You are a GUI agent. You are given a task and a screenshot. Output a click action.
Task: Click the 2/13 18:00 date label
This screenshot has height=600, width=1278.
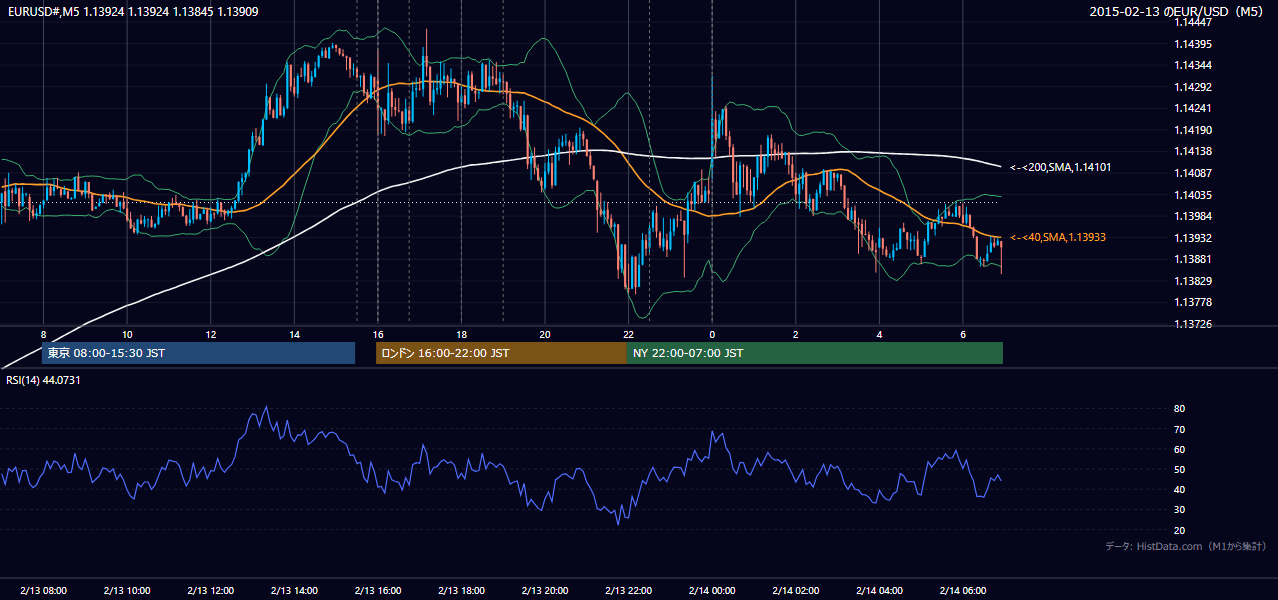click(x=461, y=591)
